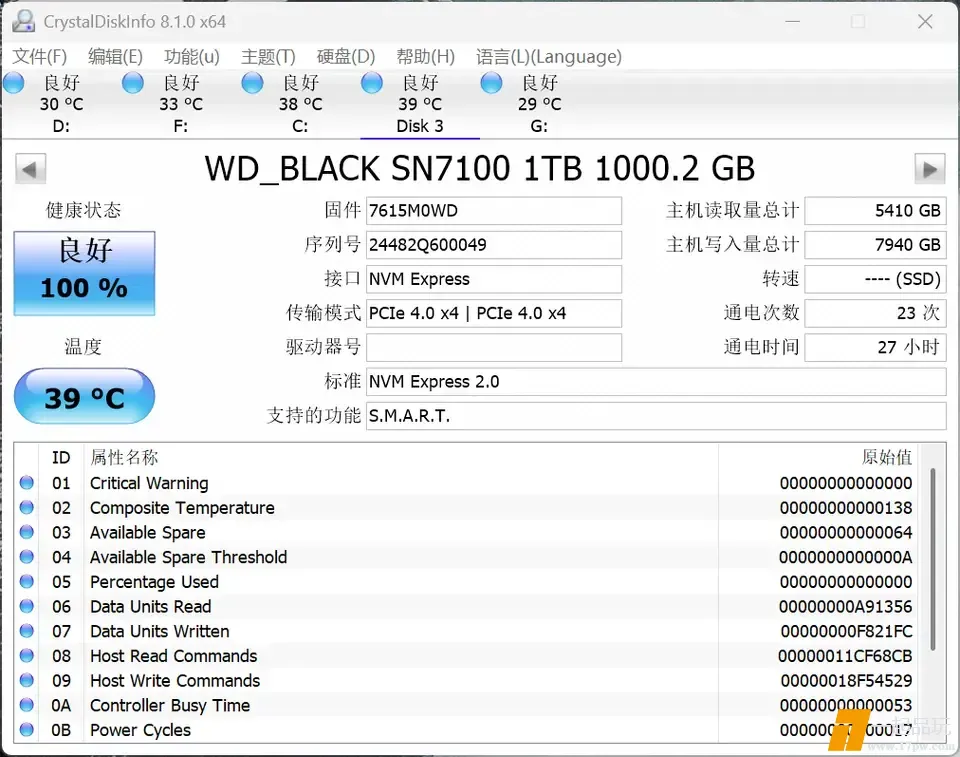Select drive F: status indicator
Viewport: 960px width, 757px height.
pyautogui.click(x=133, y=83)
